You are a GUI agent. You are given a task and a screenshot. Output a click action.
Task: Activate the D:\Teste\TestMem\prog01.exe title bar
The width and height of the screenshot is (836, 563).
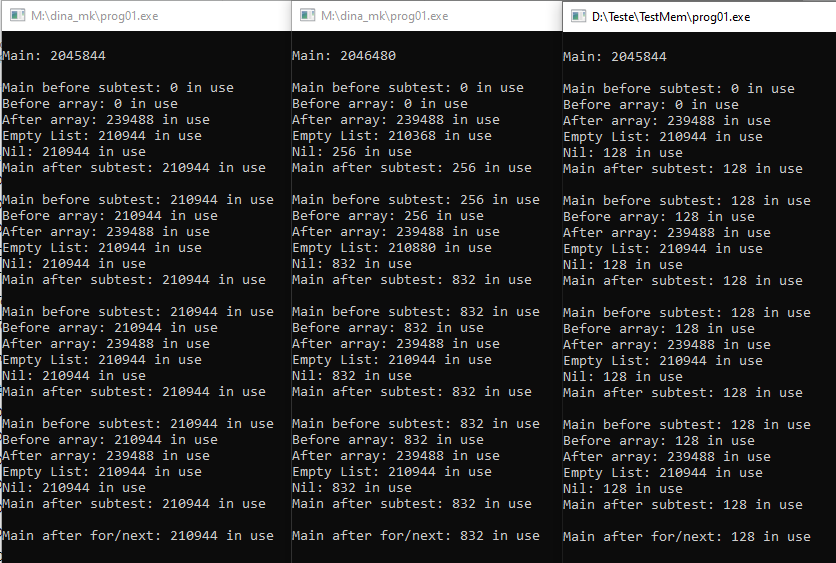(700, 17)
